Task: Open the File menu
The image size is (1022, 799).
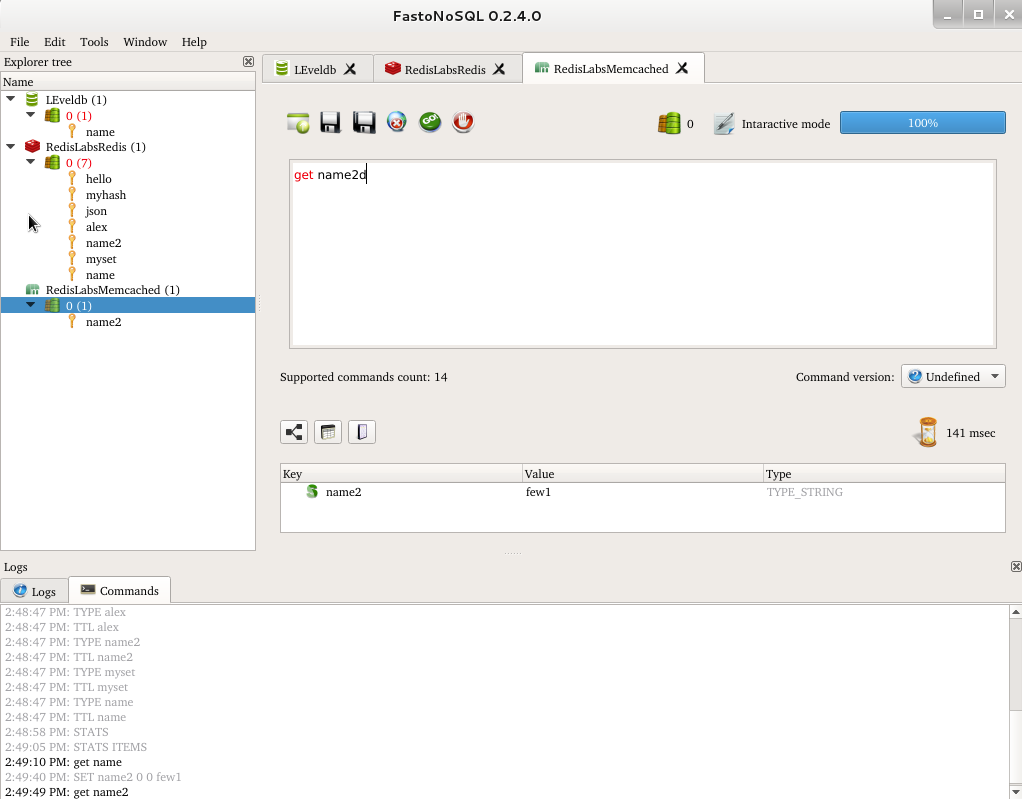Action: 20,42
